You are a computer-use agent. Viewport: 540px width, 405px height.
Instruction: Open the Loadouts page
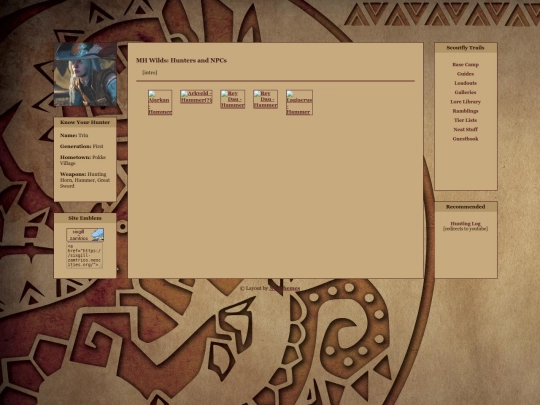465,83
